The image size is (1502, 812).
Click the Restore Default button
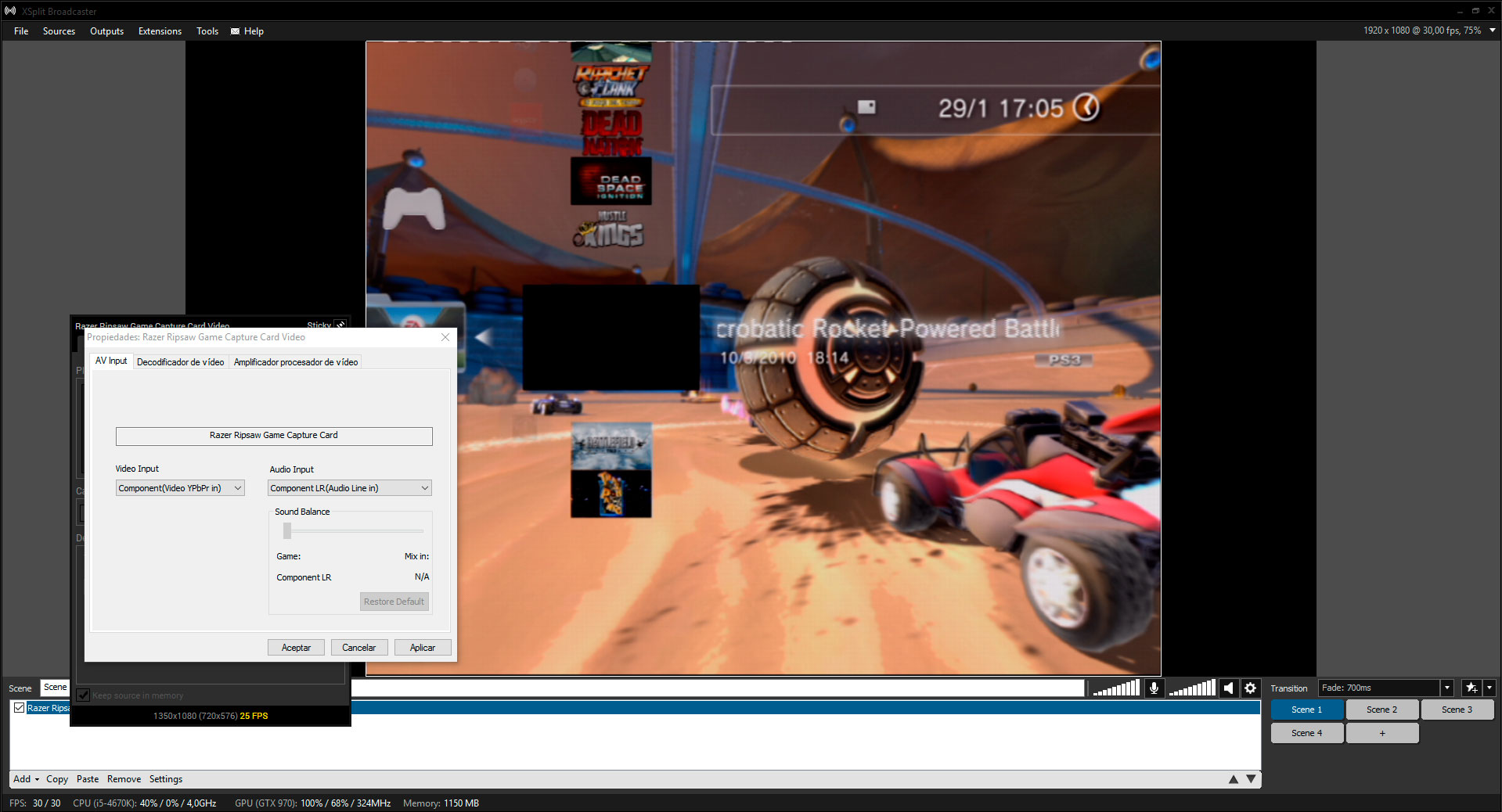point(394,602)
